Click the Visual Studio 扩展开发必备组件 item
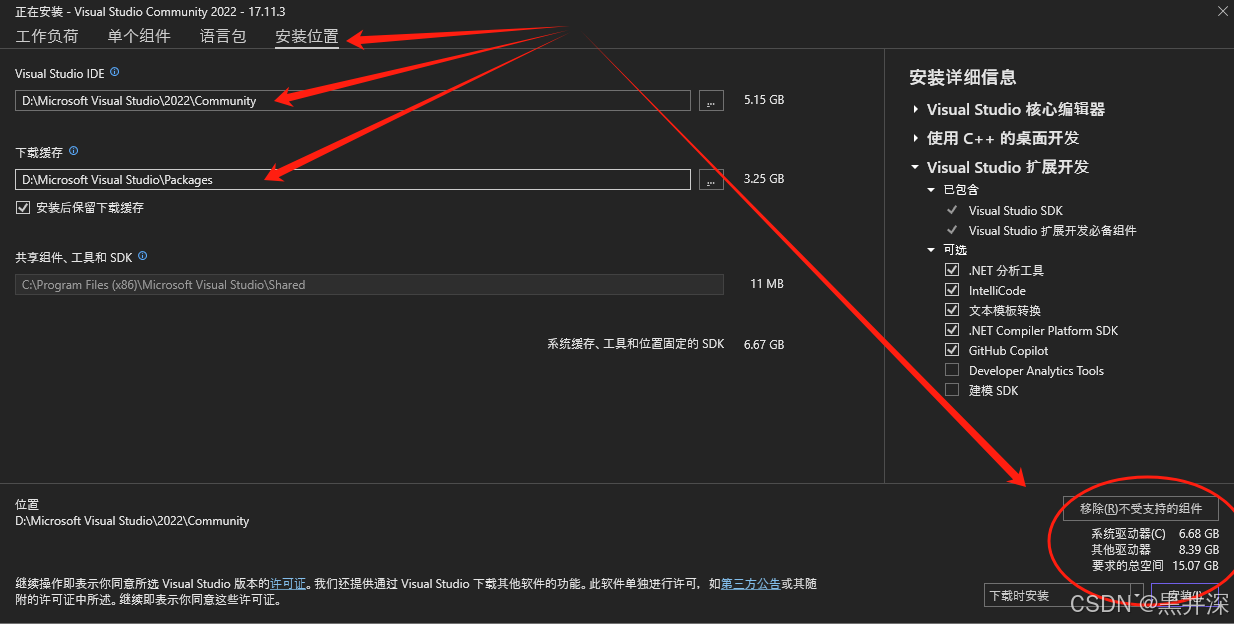Viewport: 1234px width, 624px height. pos(1053,231)
